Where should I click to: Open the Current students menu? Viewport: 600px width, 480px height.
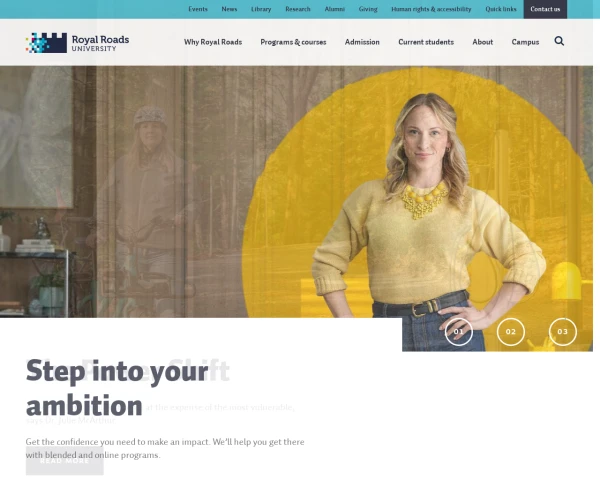pos(426,42)
